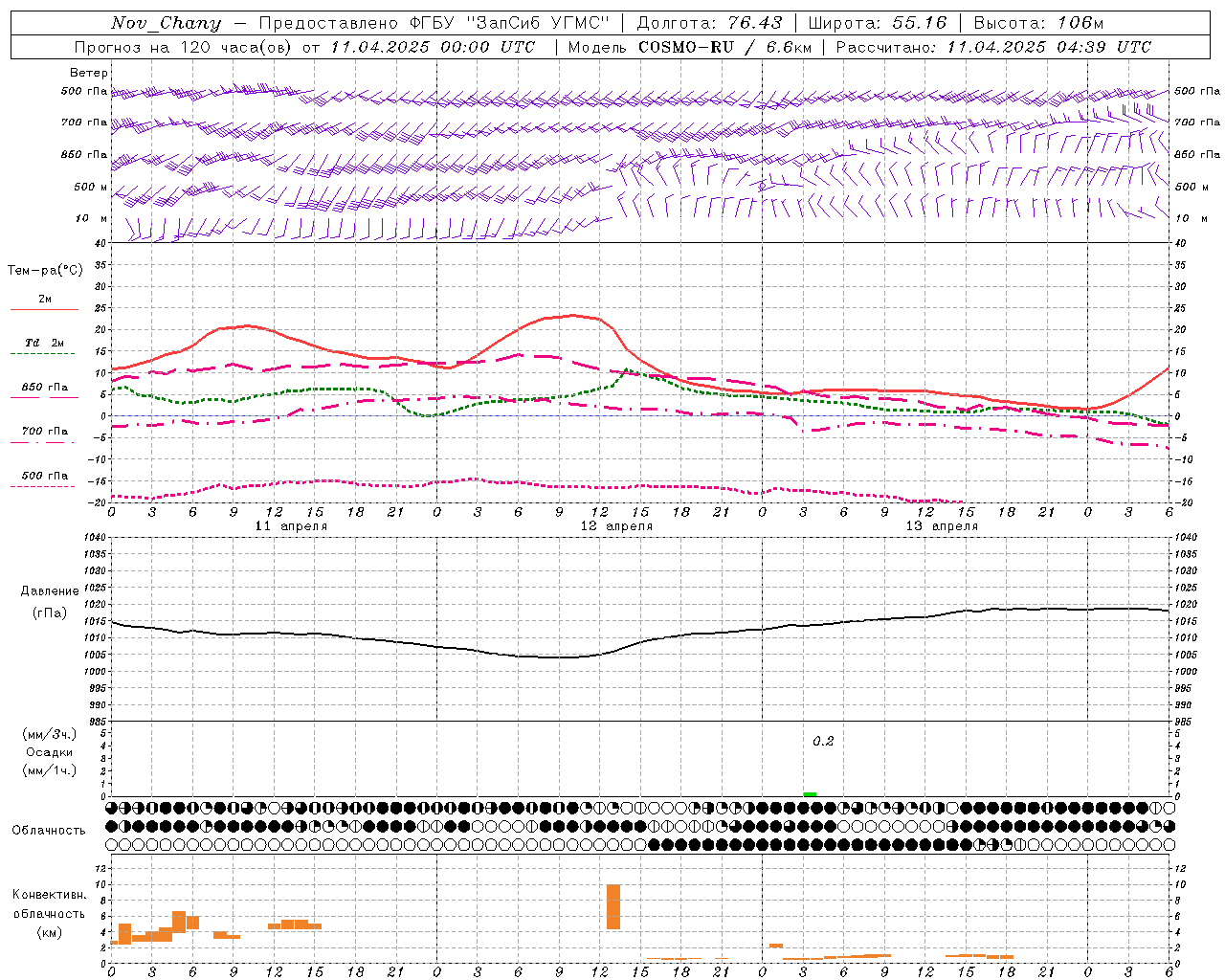This screenshot has width=1225, height=980.
Task: Click left-side '10 м' wind level label
Action: [92, 218]
